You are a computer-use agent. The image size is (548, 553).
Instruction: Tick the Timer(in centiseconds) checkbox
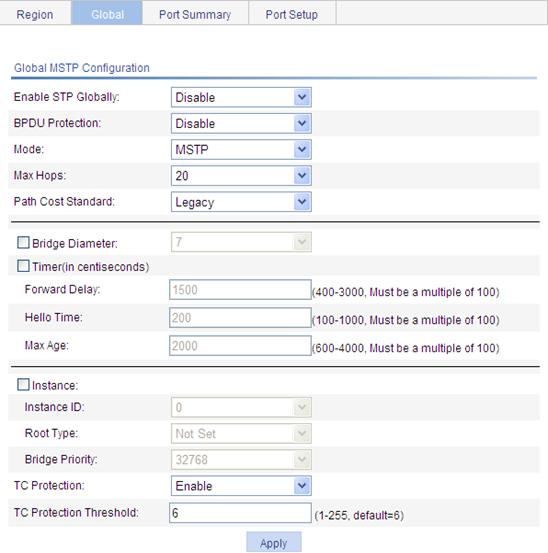(23, 266)
